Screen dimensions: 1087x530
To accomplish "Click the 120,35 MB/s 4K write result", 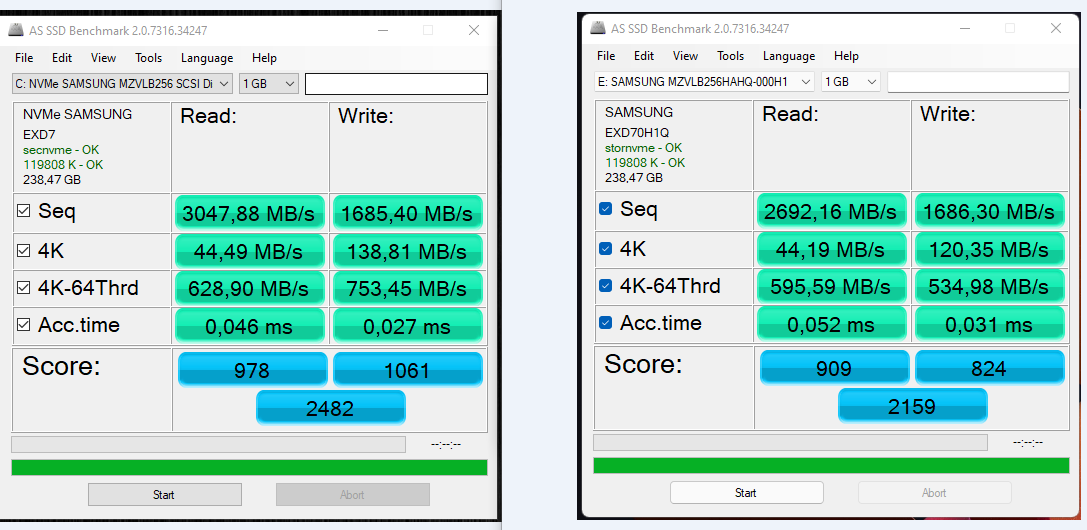I will 989,249.
